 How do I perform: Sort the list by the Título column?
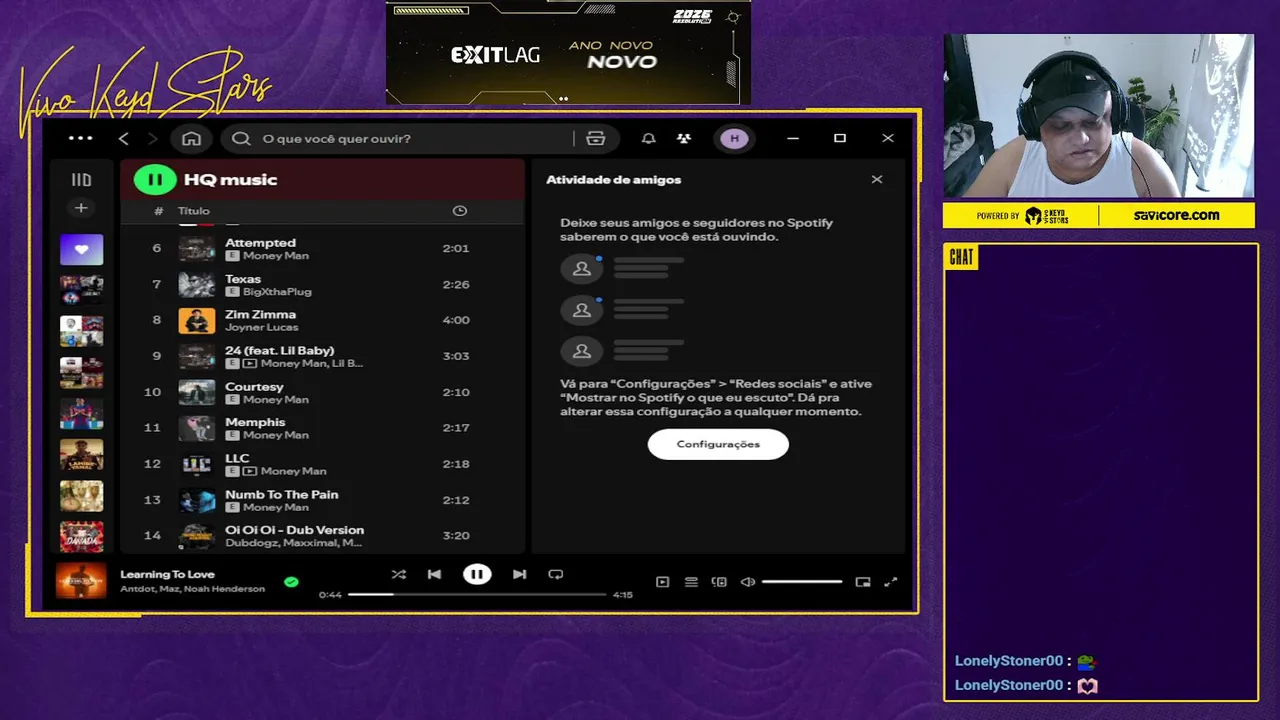click(194, 211)
